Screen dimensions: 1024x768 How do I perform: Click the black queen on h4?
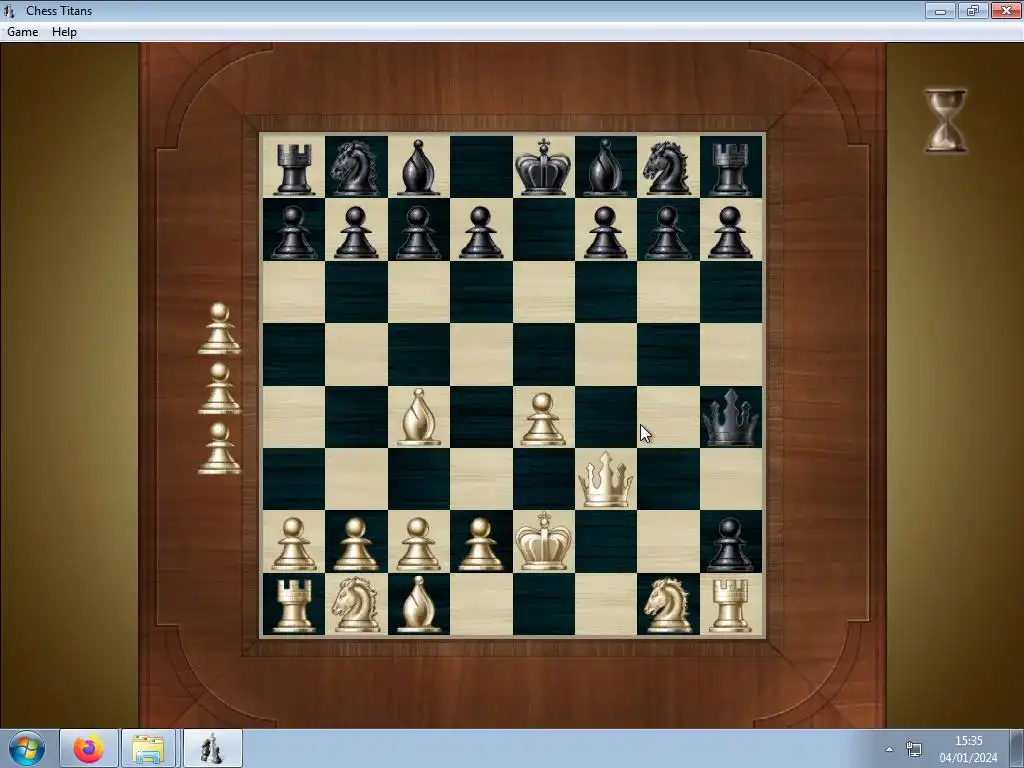point(731,418)
